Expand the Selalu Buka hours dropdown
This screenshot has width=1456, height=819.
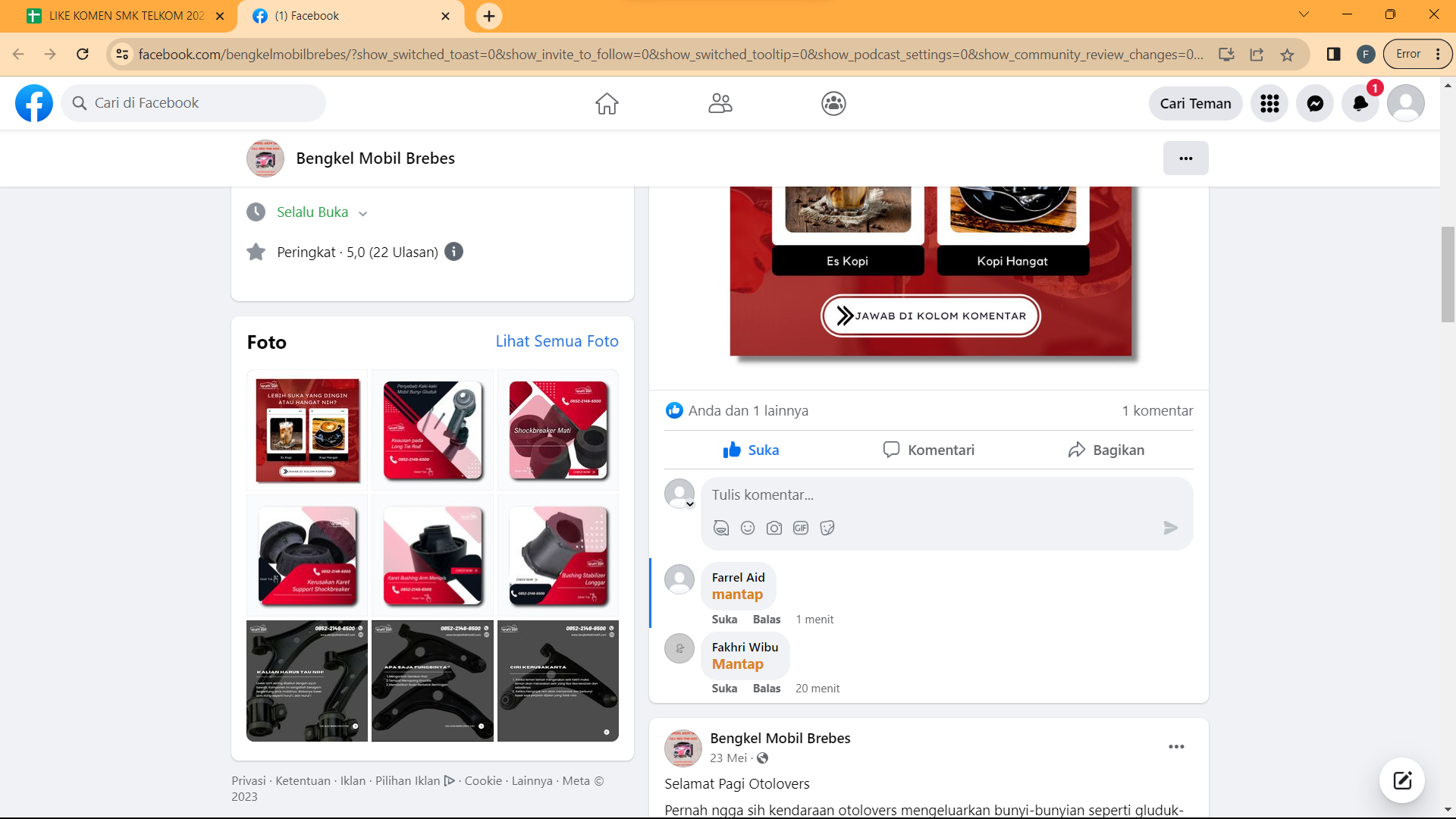(362, 213)
